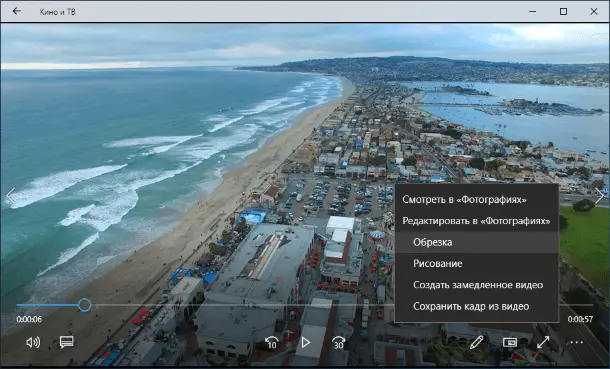Image resolution: width=610 pixels, height=369 pixels.
Task: Go to next video with right arrow
Action: (x=599, y=196)
